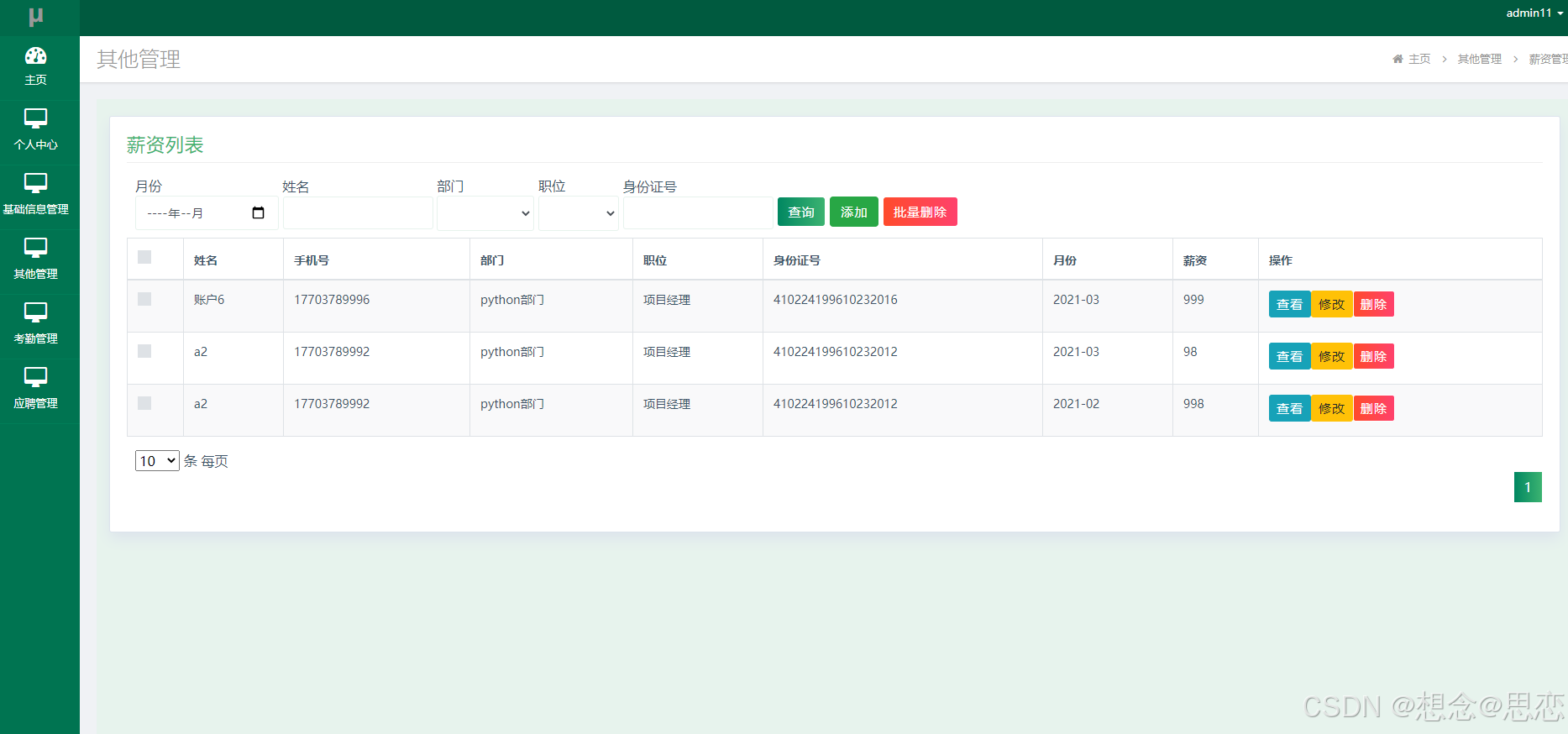Click 删除 for a2 salary 998 row
The image size is (1568, 734).
[1373, 408]
